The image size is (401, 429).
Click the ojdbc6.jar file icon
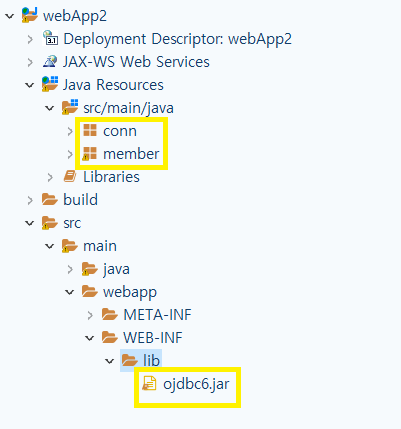(149, 383)
